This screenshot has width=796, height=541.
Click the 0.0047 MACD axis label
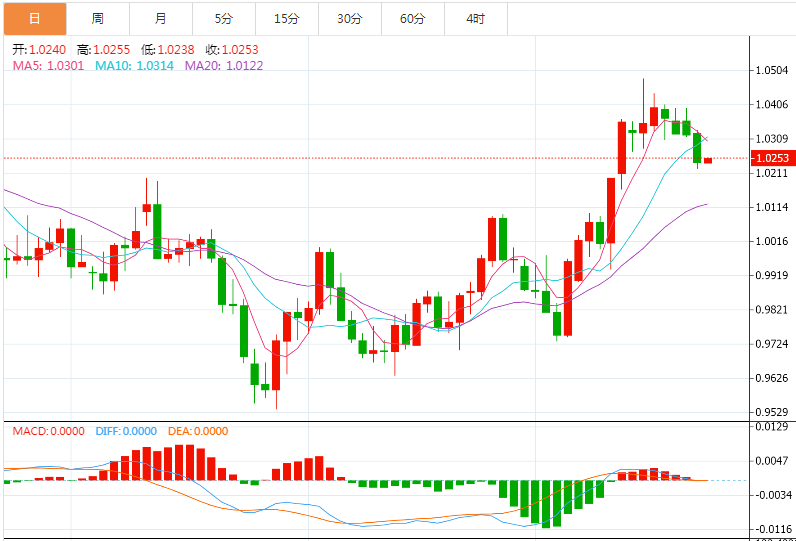tap(772, 461)
